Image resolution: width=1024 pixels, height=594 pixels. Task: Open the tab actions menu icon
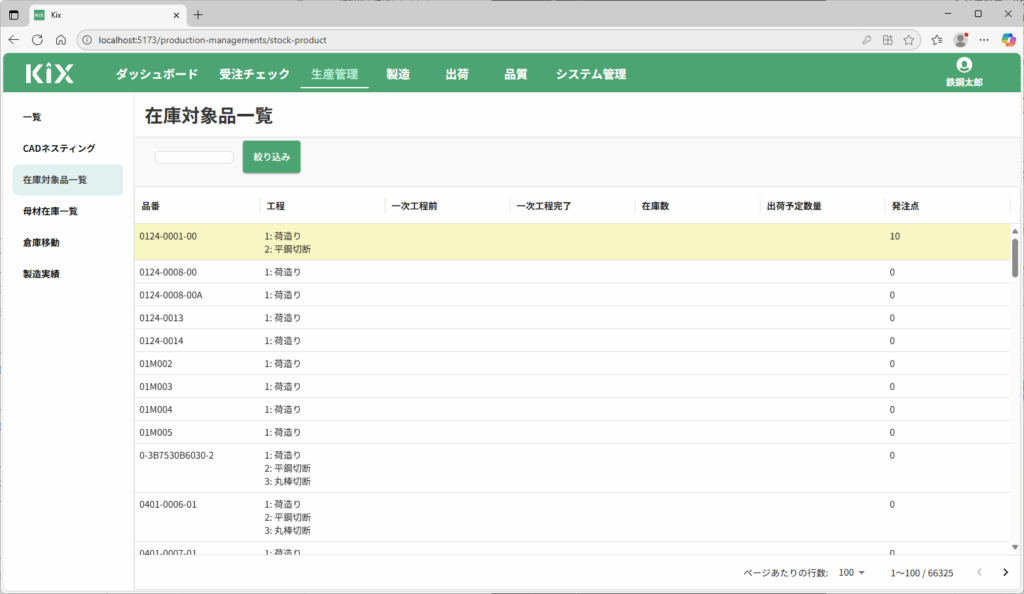(x=14, y=15)
